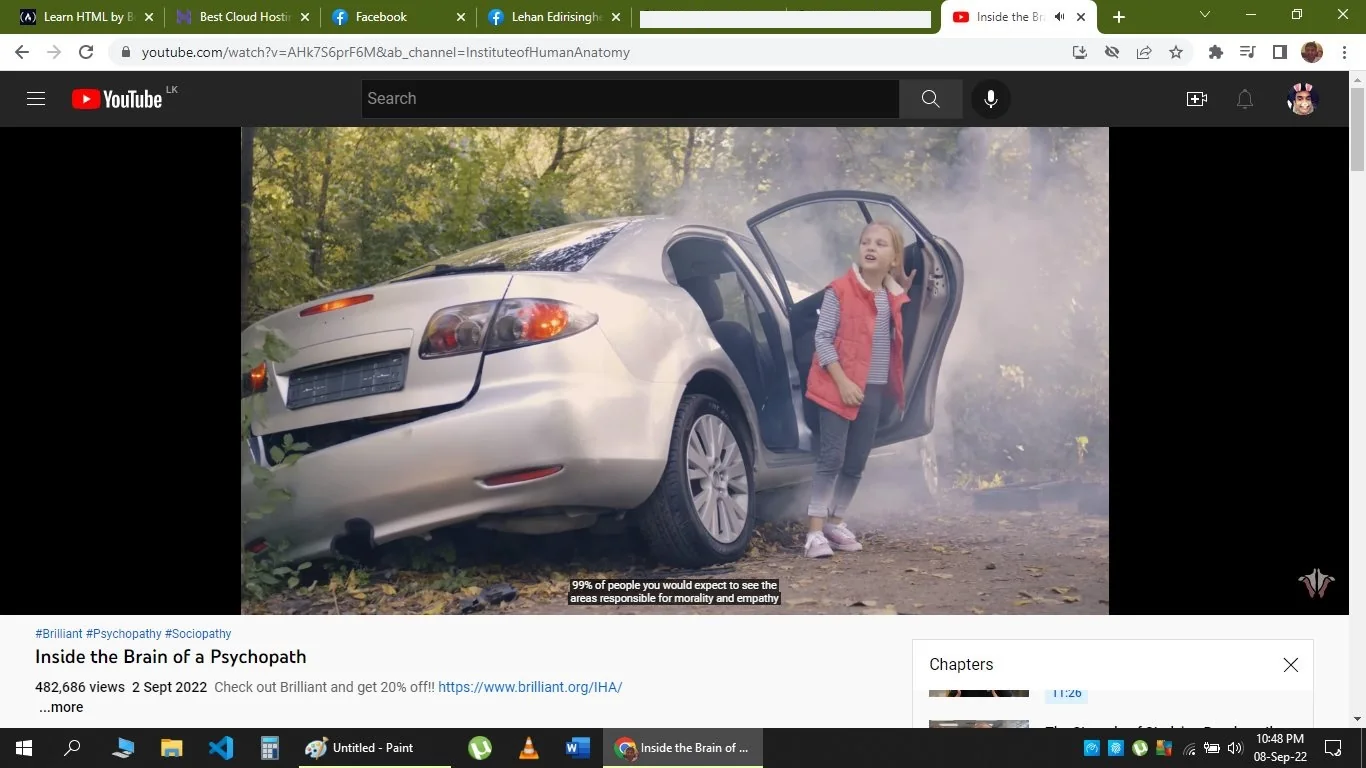Close the Best Cloud Hosting tab
The height and width of the screenshot is (768, 1366).
305,17
